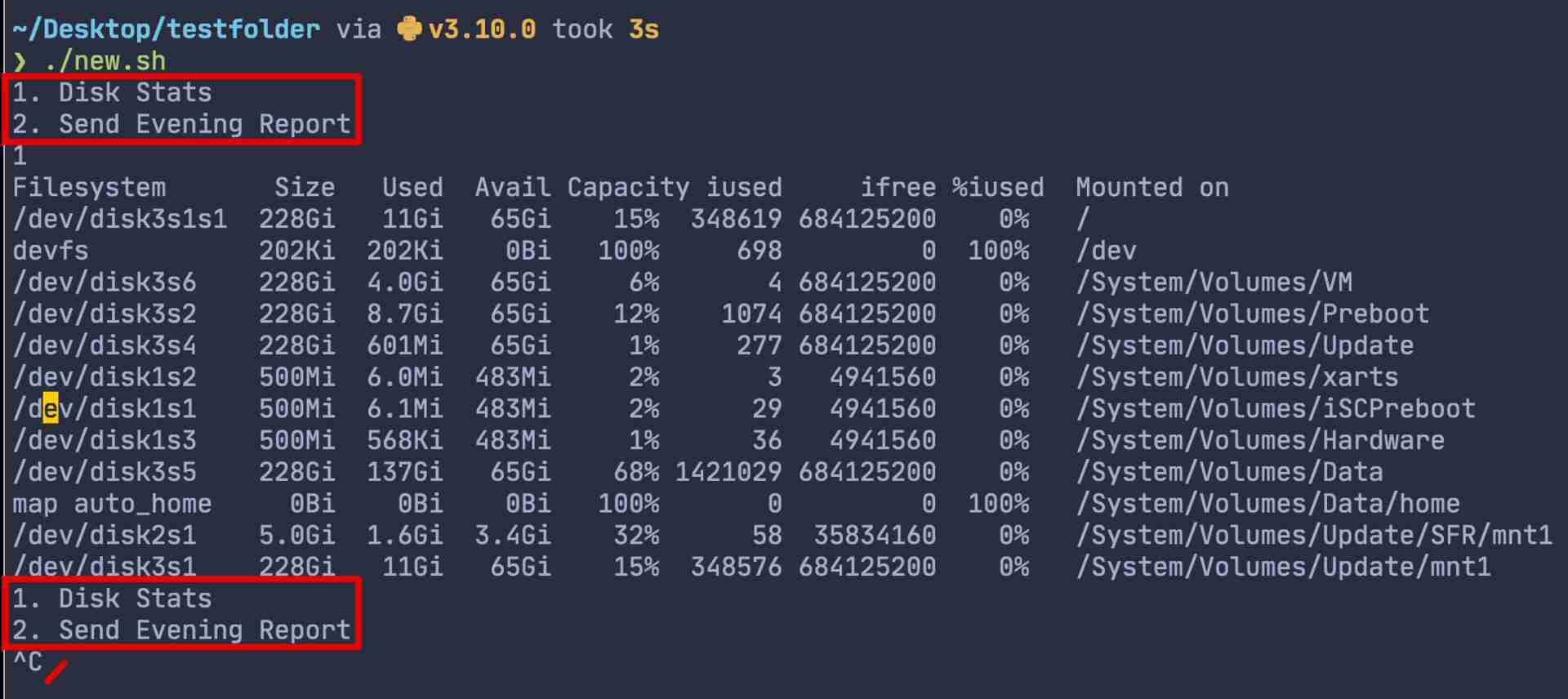
Task: Click the 3.4Gi avail value
Action: (x=513, y=535)
